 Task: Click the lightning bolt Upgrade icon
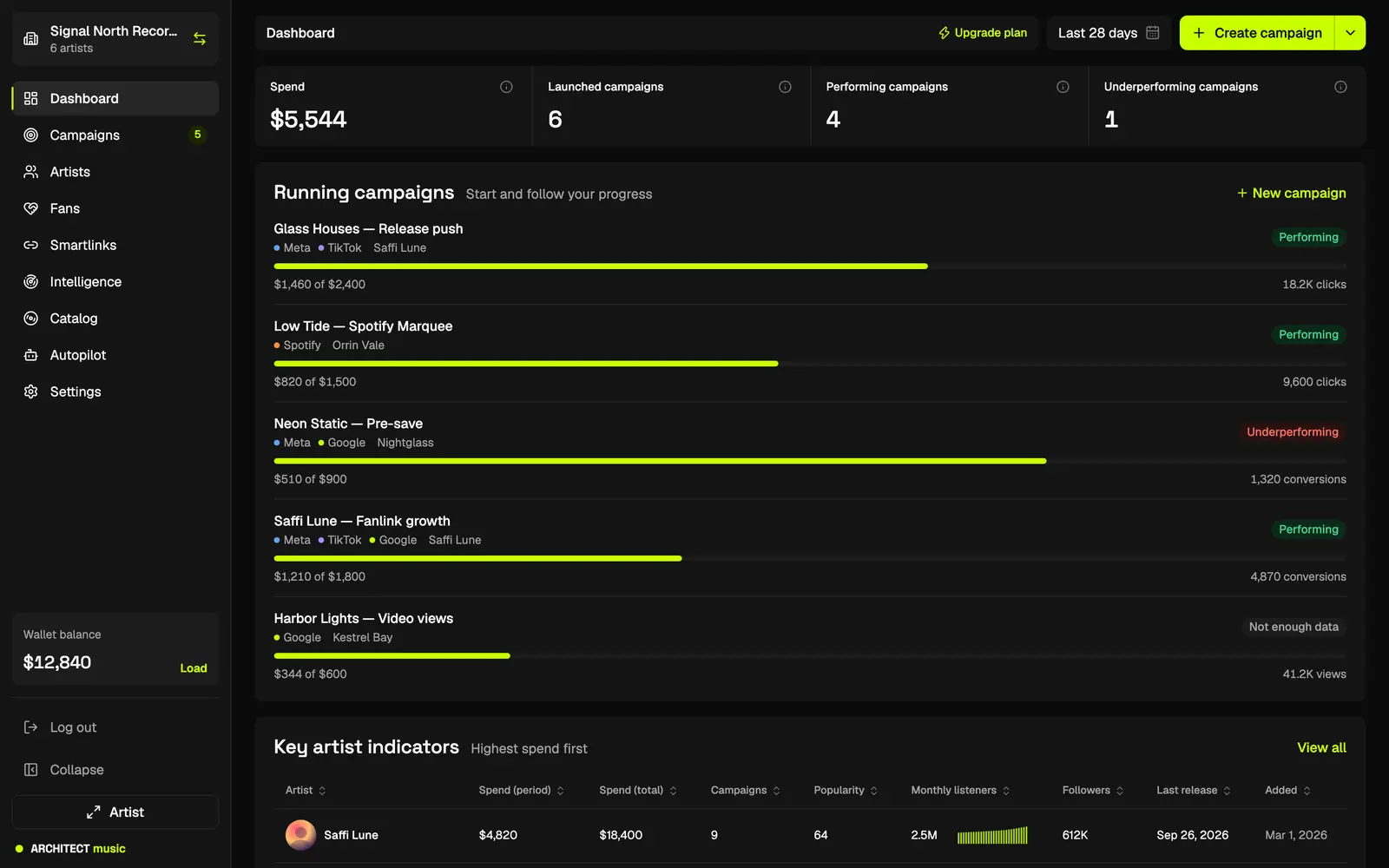[945, 33]
